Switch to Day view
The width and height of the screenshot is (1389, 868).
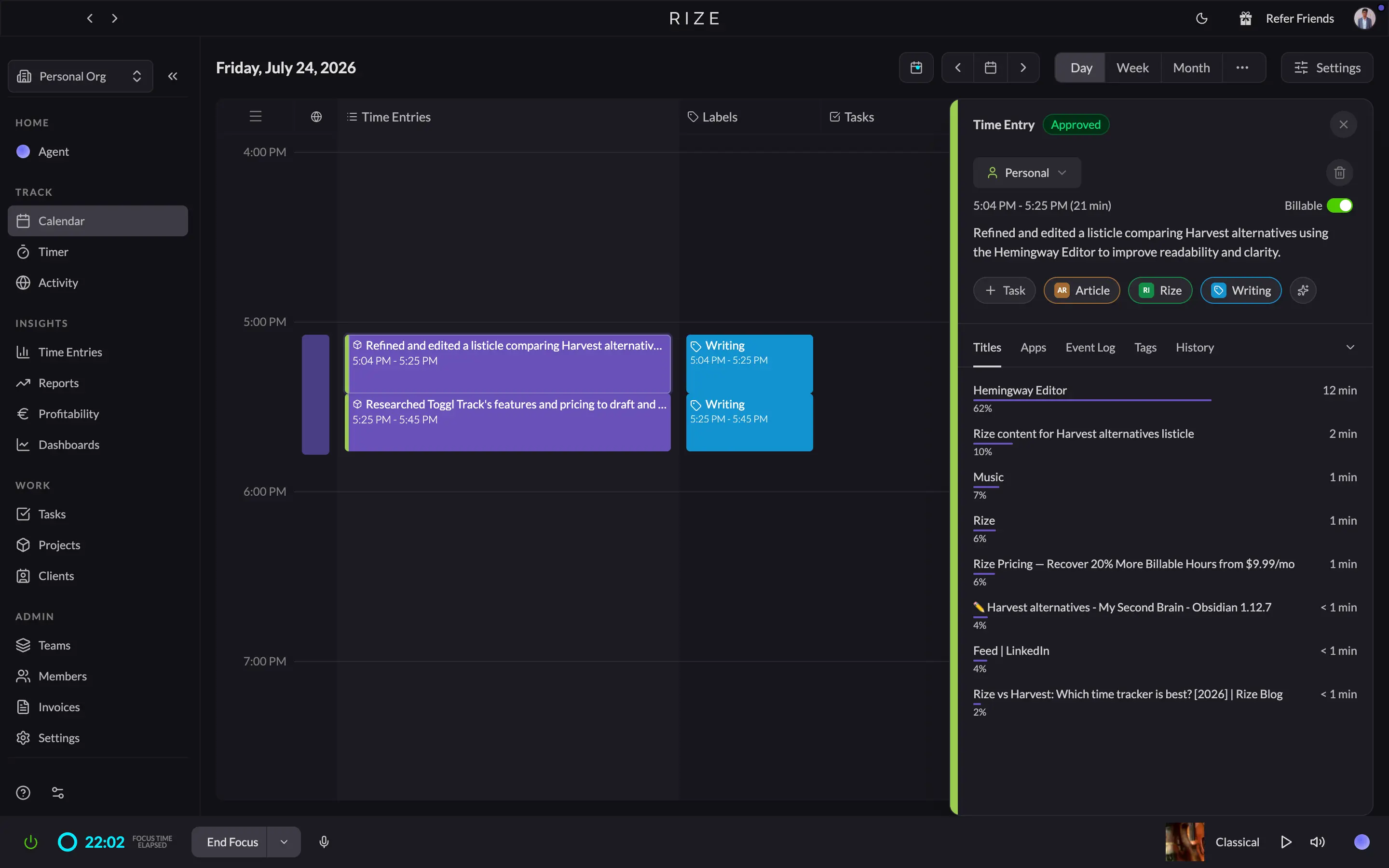point(1081,68)
